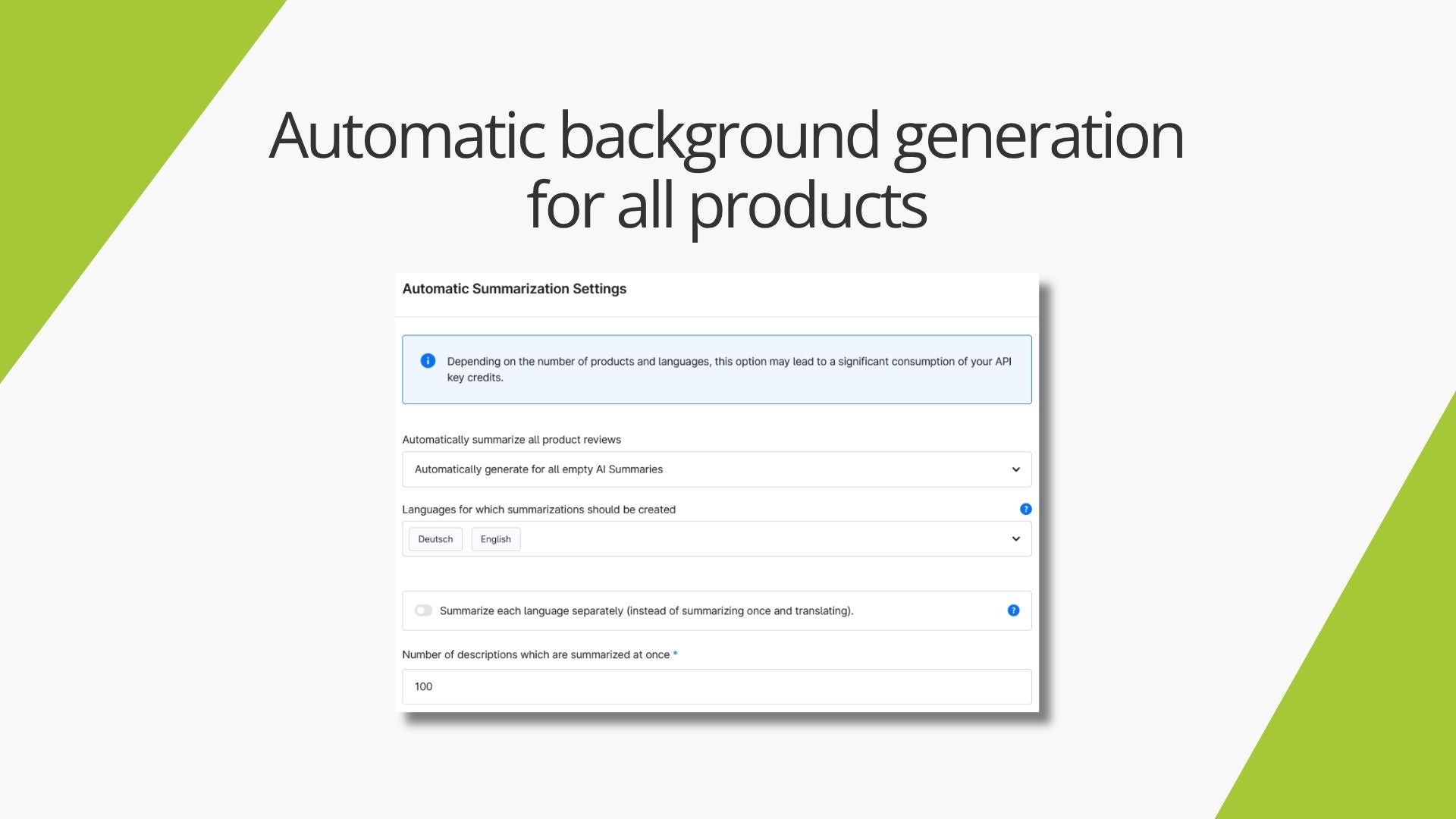The image size is (1456, 819).
Task: Click Automatically generate for all empty AI Summaries
Action: (x=538, y=469)
